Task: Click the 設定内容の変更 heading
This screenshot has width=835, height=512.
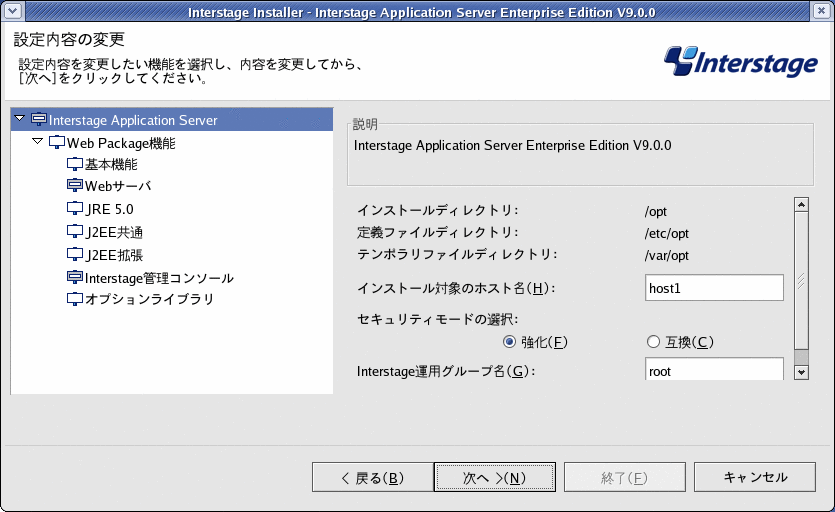Action: pyautogui.click(x=69, y=39)
